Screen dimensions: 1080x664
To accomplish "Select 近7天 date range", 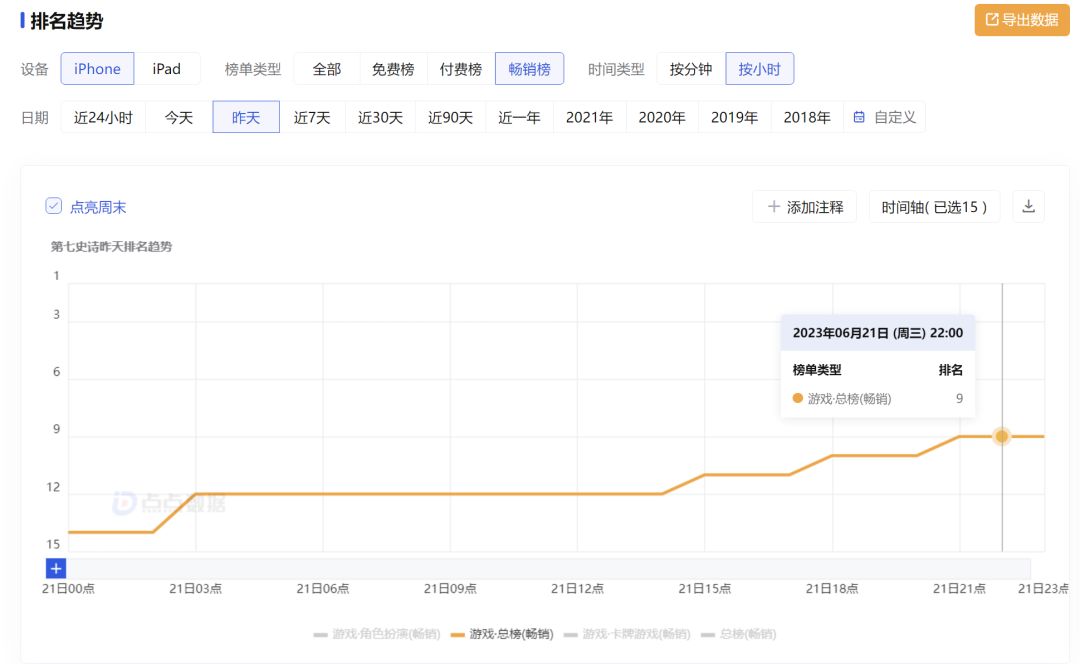I will (312, 117).
